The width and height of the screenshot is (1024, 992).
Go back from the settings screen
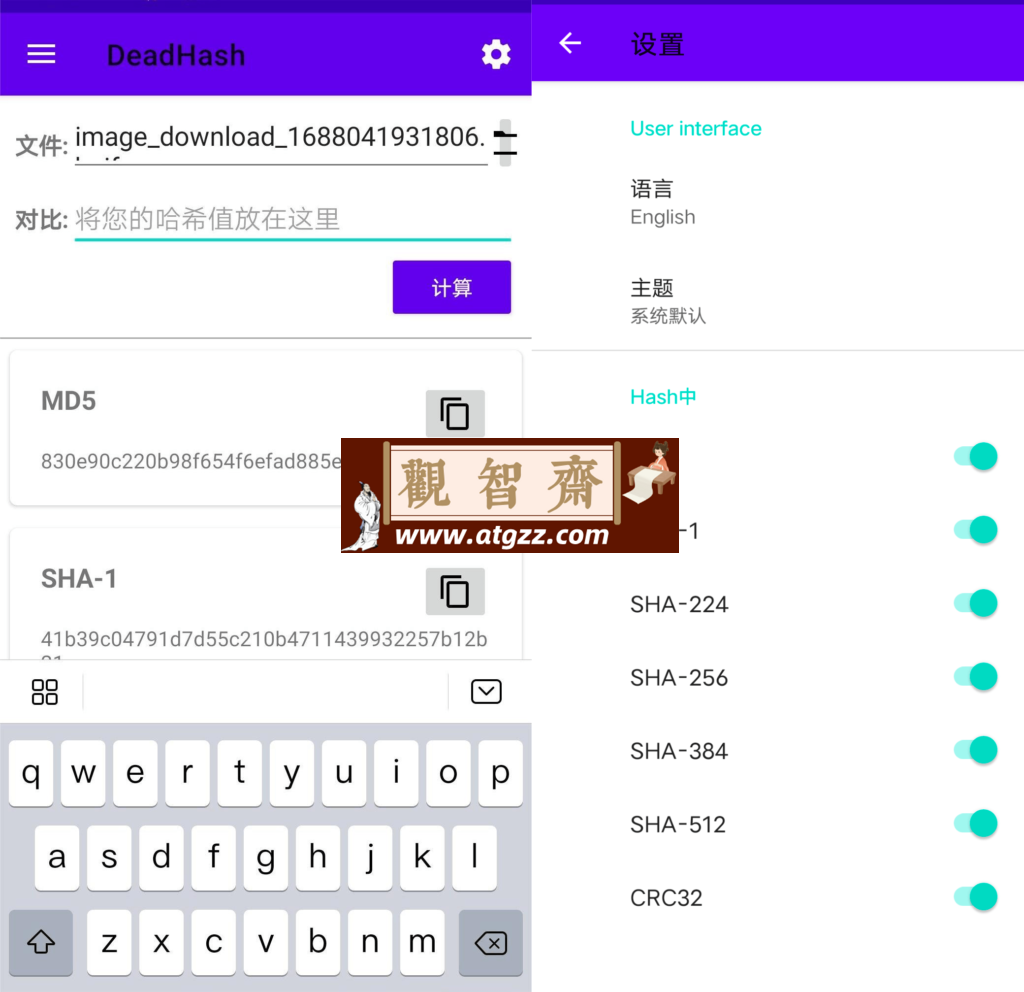click(x=570, y=43)
